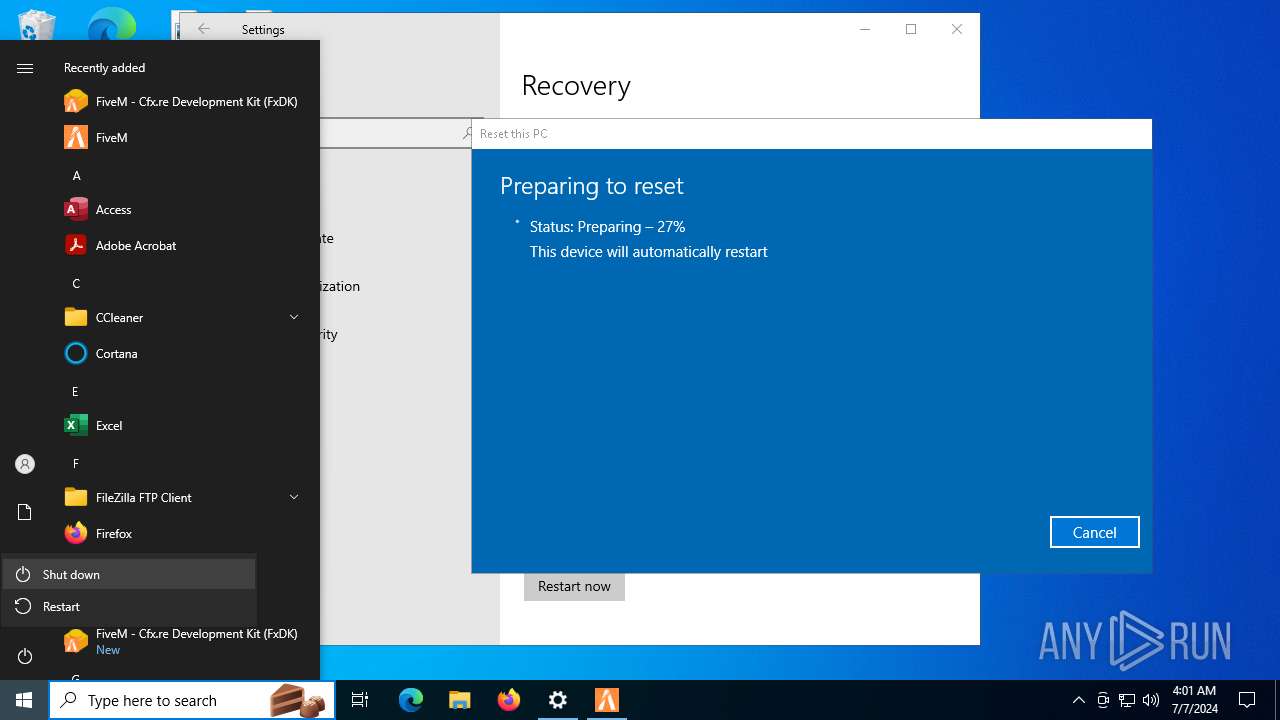Open Cortana in the app list

tap(180, 353)
